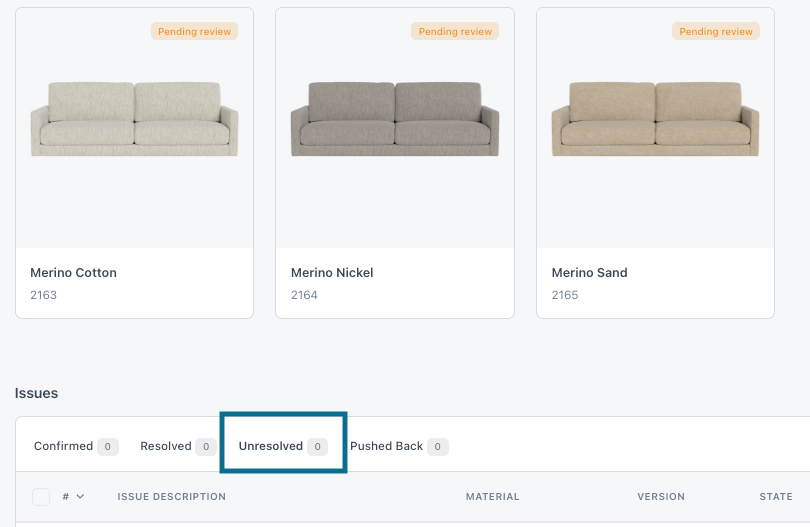Click Pending review badge on Merino Nickel
This screenshot has width=810, height=527.
click(x=455, y=32)
